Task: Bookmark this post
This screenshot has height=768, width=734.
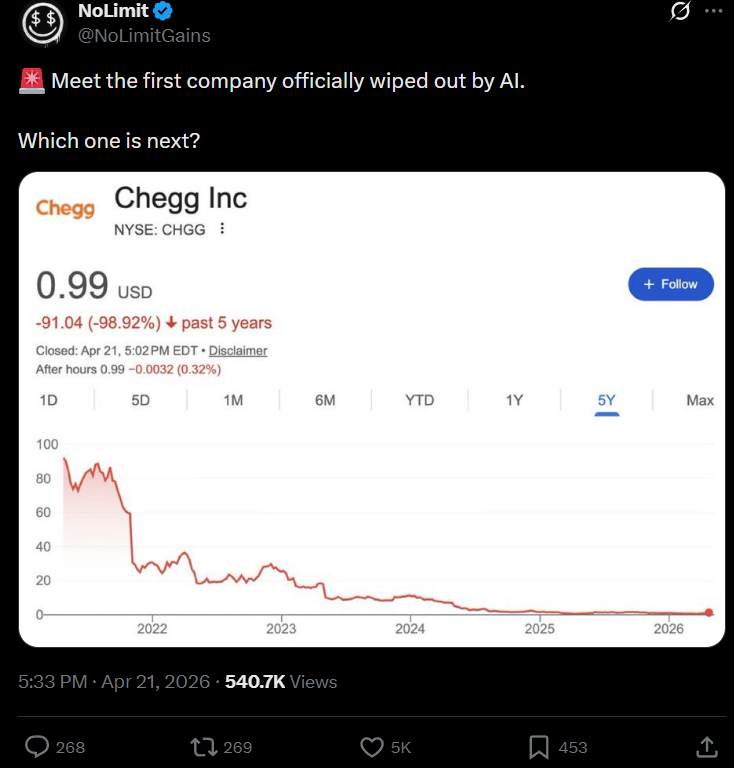Action: [539, 746]
